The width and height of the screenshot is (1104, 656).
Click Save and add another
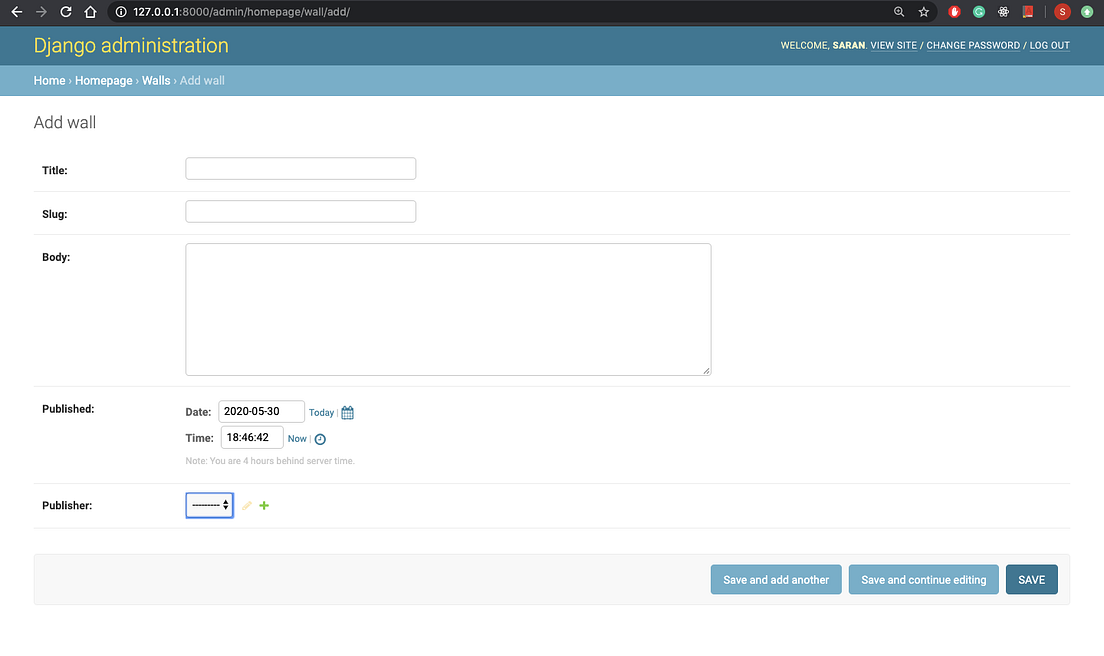coord(775,579)
